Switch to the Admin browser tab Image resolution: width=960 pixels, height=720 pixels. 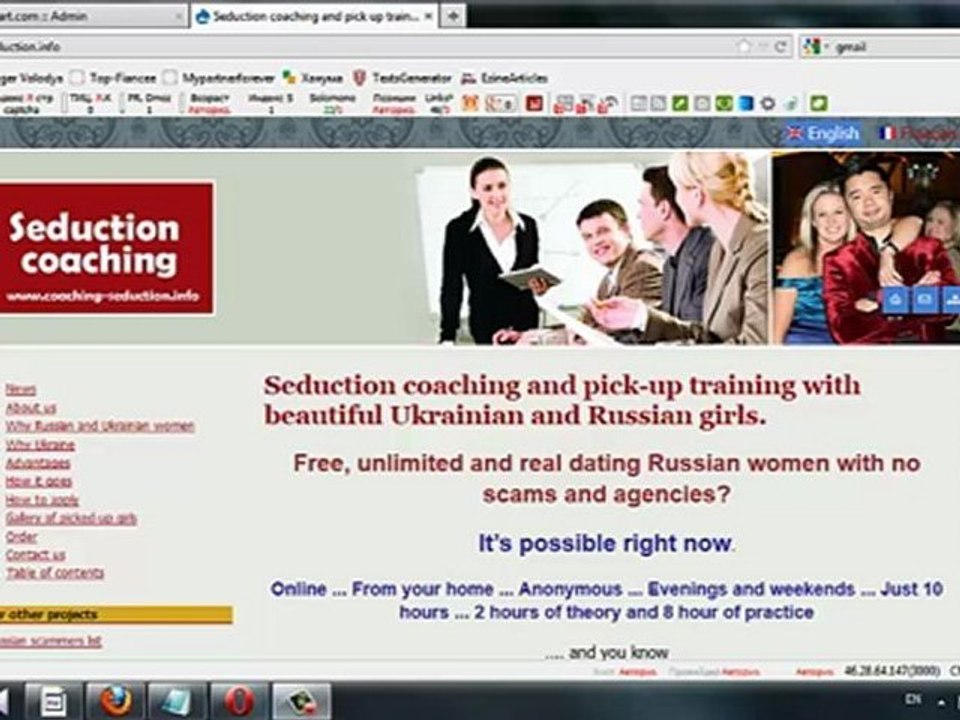coord(92,17)
